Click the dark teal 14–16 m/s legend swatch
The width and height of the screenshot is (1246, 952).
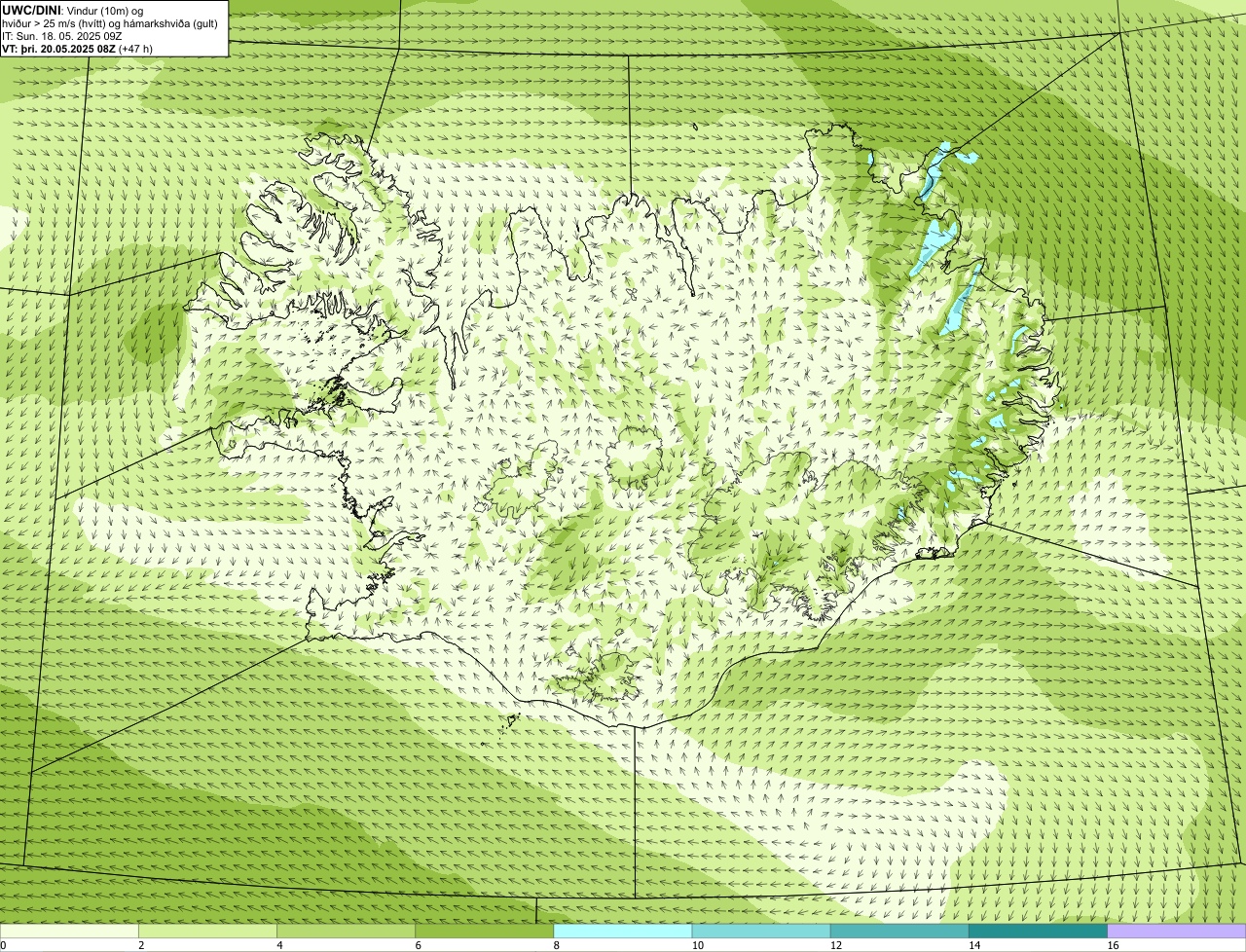(x=1039, y=932)
